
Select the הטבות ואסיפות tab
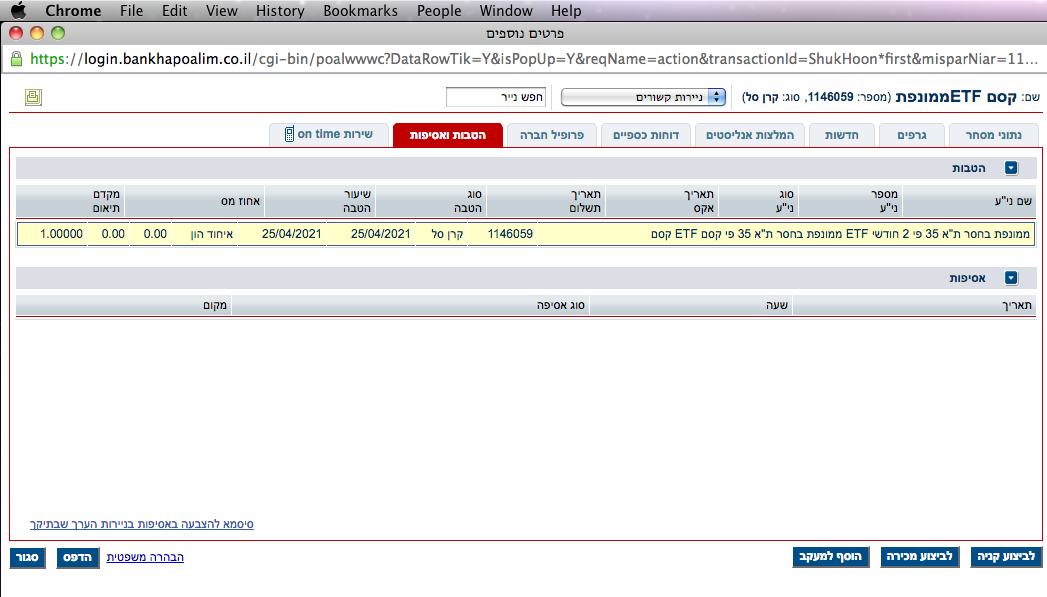click(x=447, y=135)
